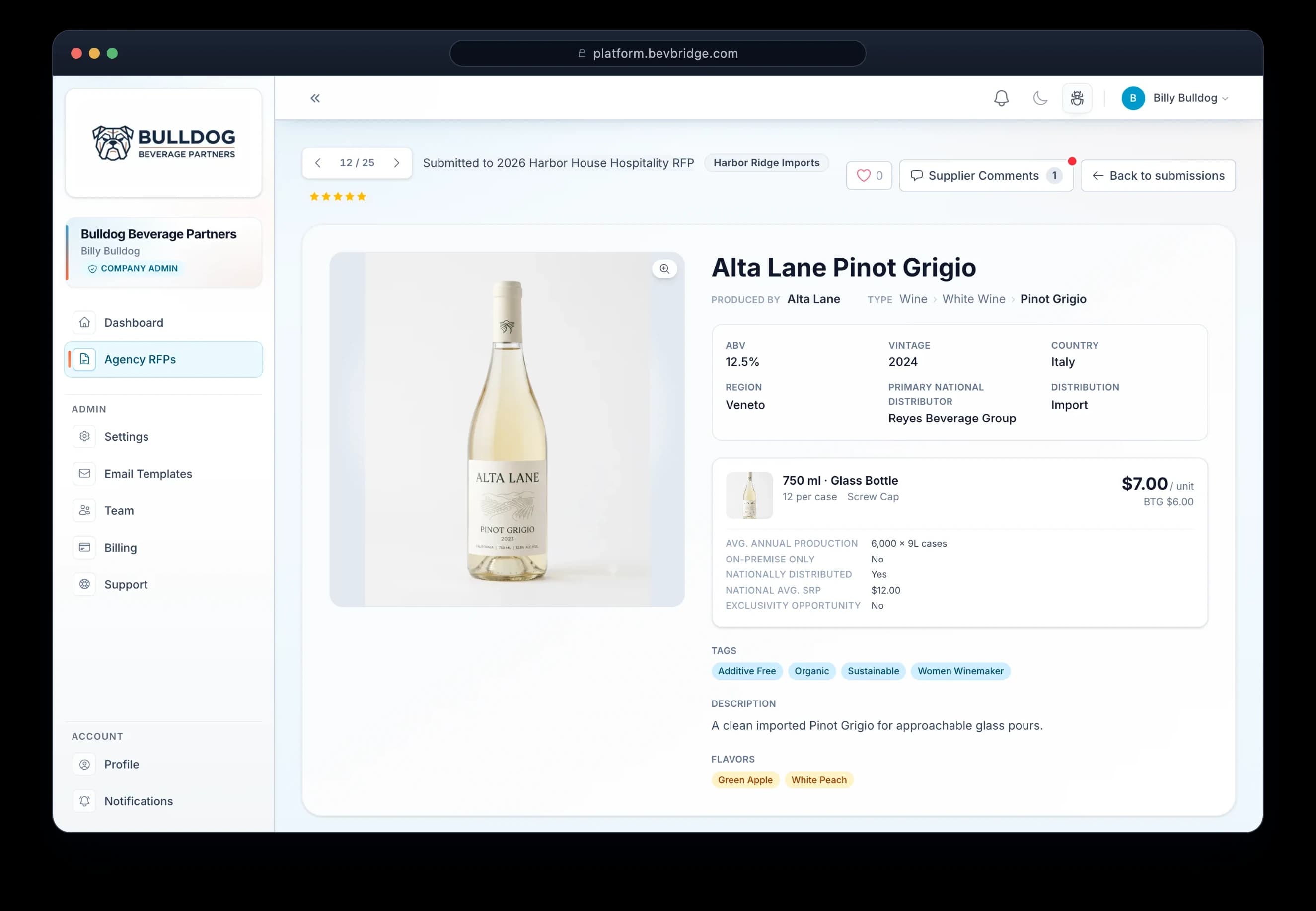Click the National Avg. SRP $12.00
Image resolution: width=1316 pixels, height=911 pixels.
885,591
